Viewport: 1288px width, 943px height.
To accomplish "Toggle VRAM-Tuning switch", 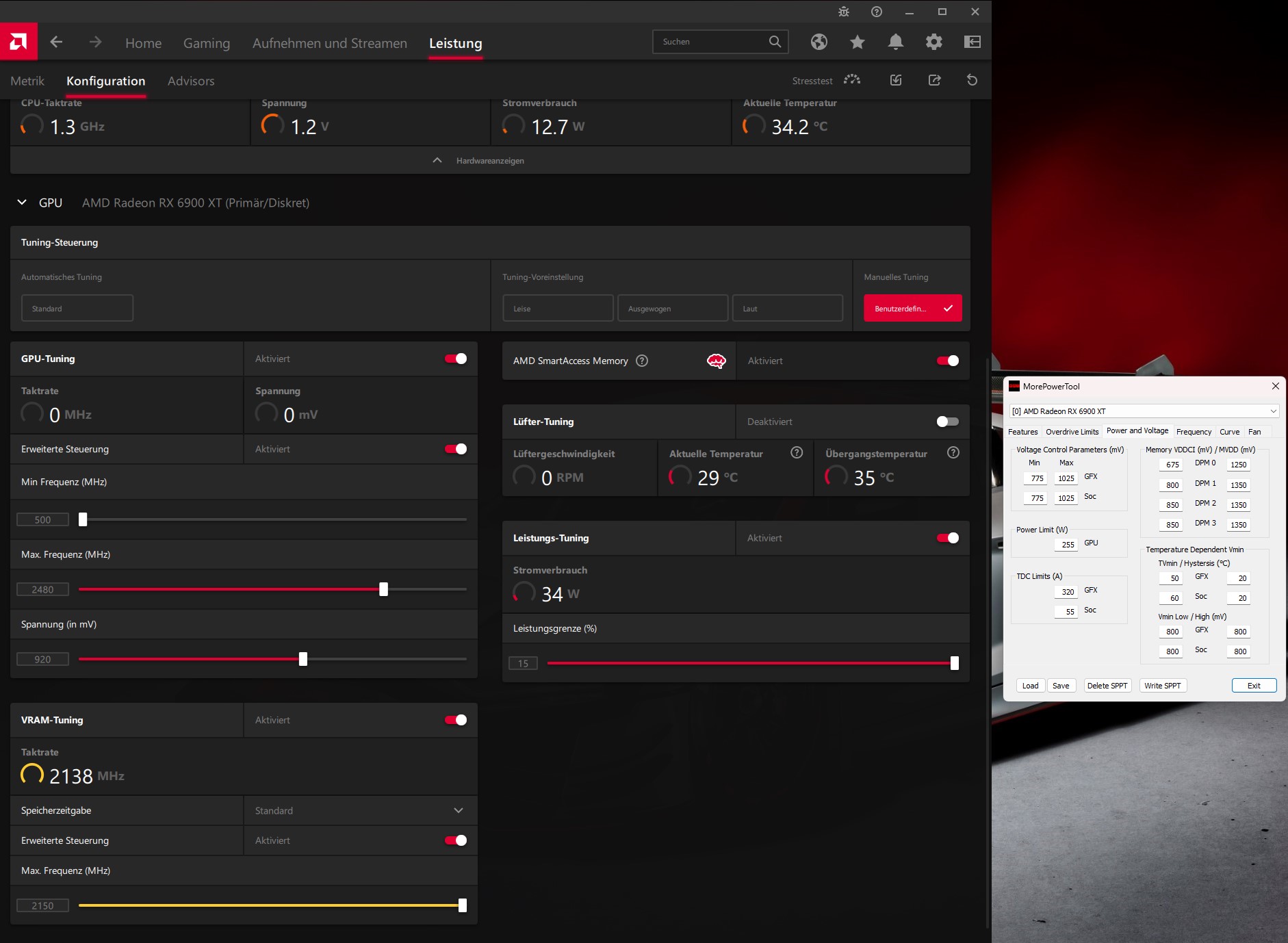I will pos(456,720).
